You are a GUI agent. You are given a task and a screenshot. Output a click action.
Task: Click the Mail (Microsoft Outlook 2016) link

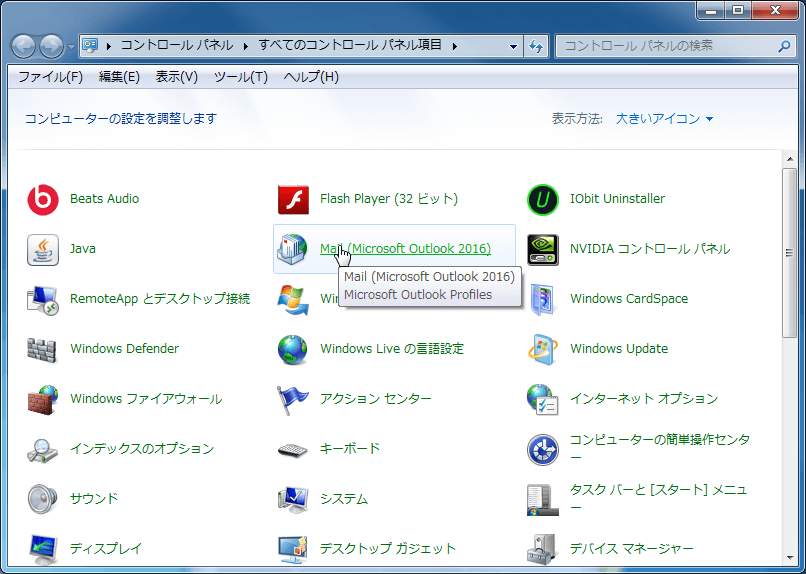coord(405,249)
